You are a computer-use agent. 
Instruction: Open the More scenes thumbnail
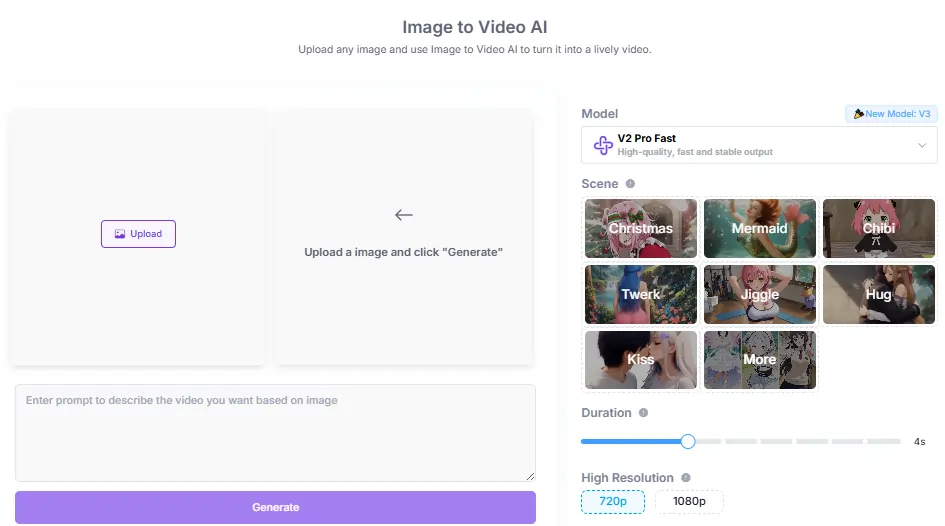pos(759,360)
